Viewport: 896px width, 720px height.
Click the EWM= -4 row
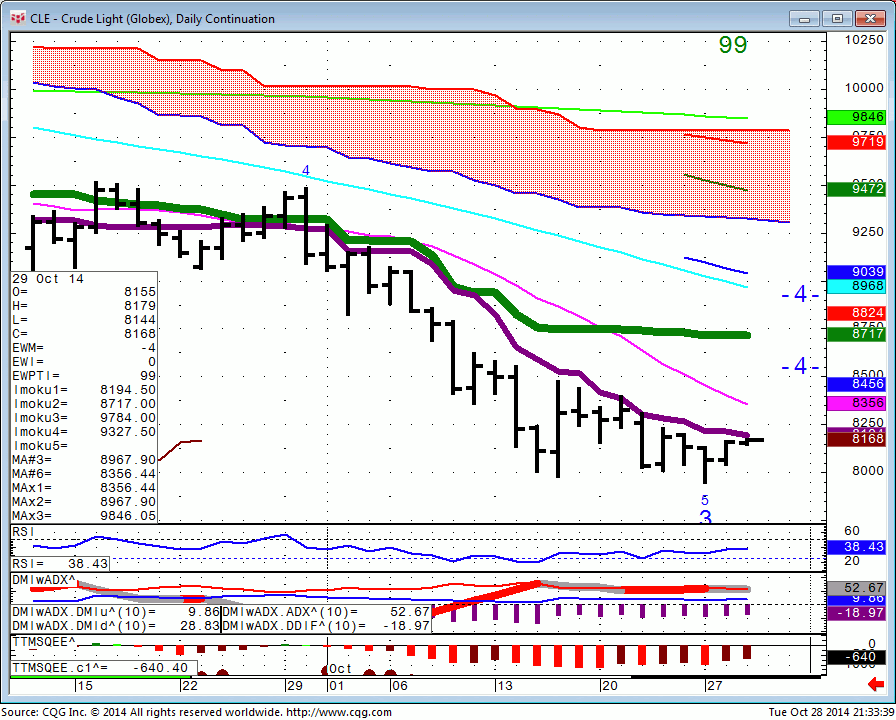coord(84,348)
